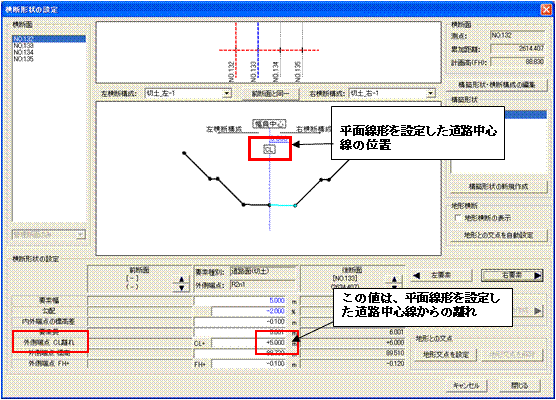
Task: Click the NO.135 station marker in plan view
Action: (x=302, y=50)
